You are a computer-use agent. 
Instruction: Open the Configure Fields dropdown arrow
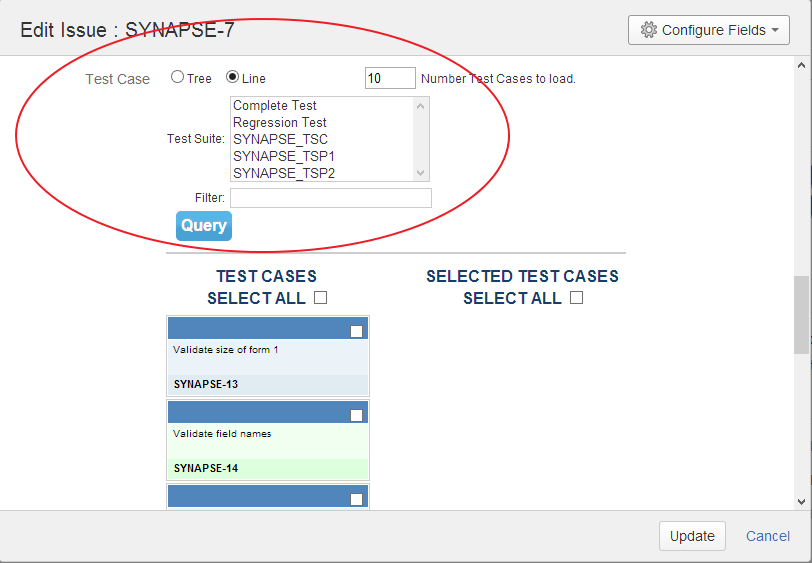775,31
